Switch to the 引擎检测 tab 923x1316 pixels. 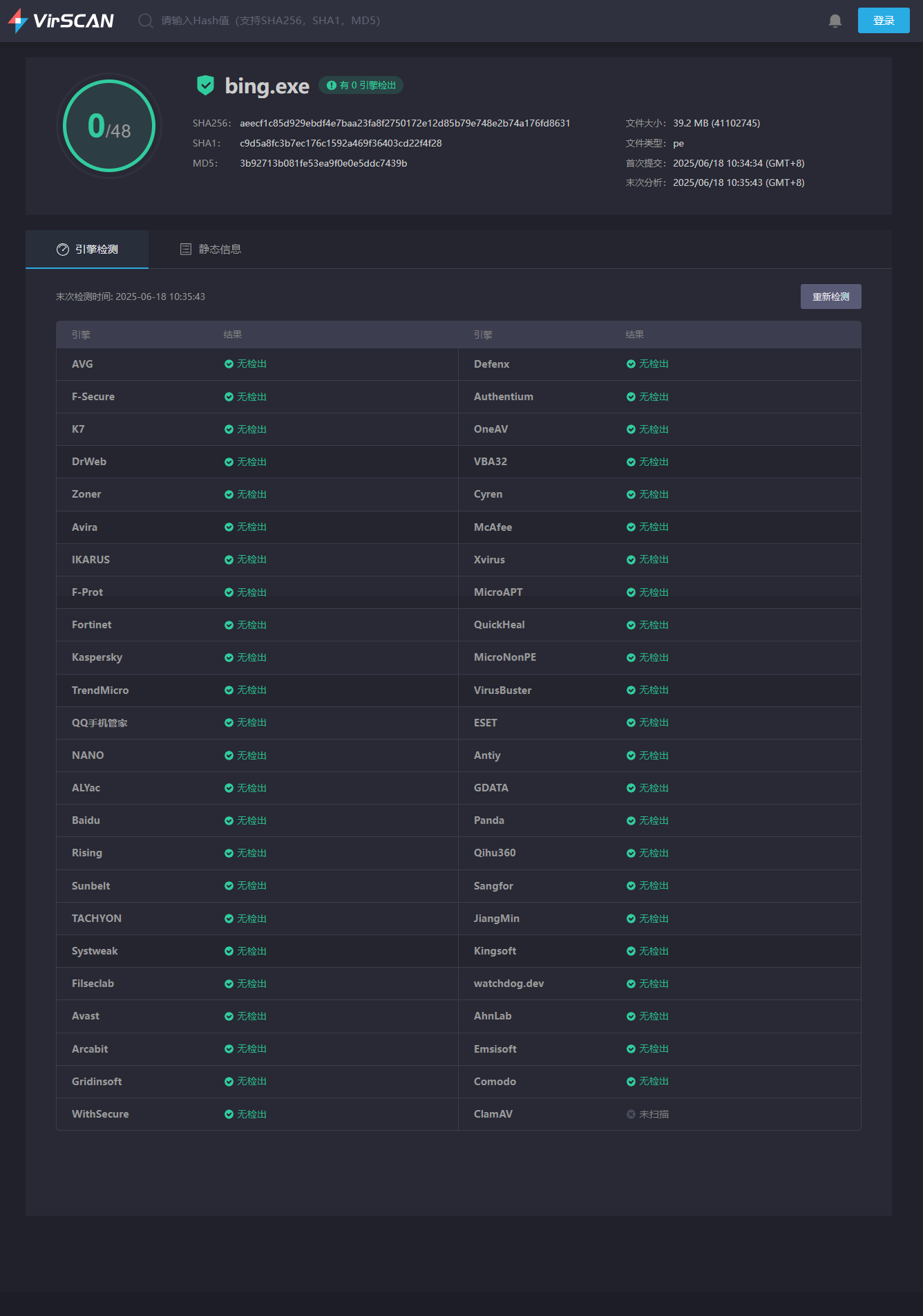tap(87, 250)
